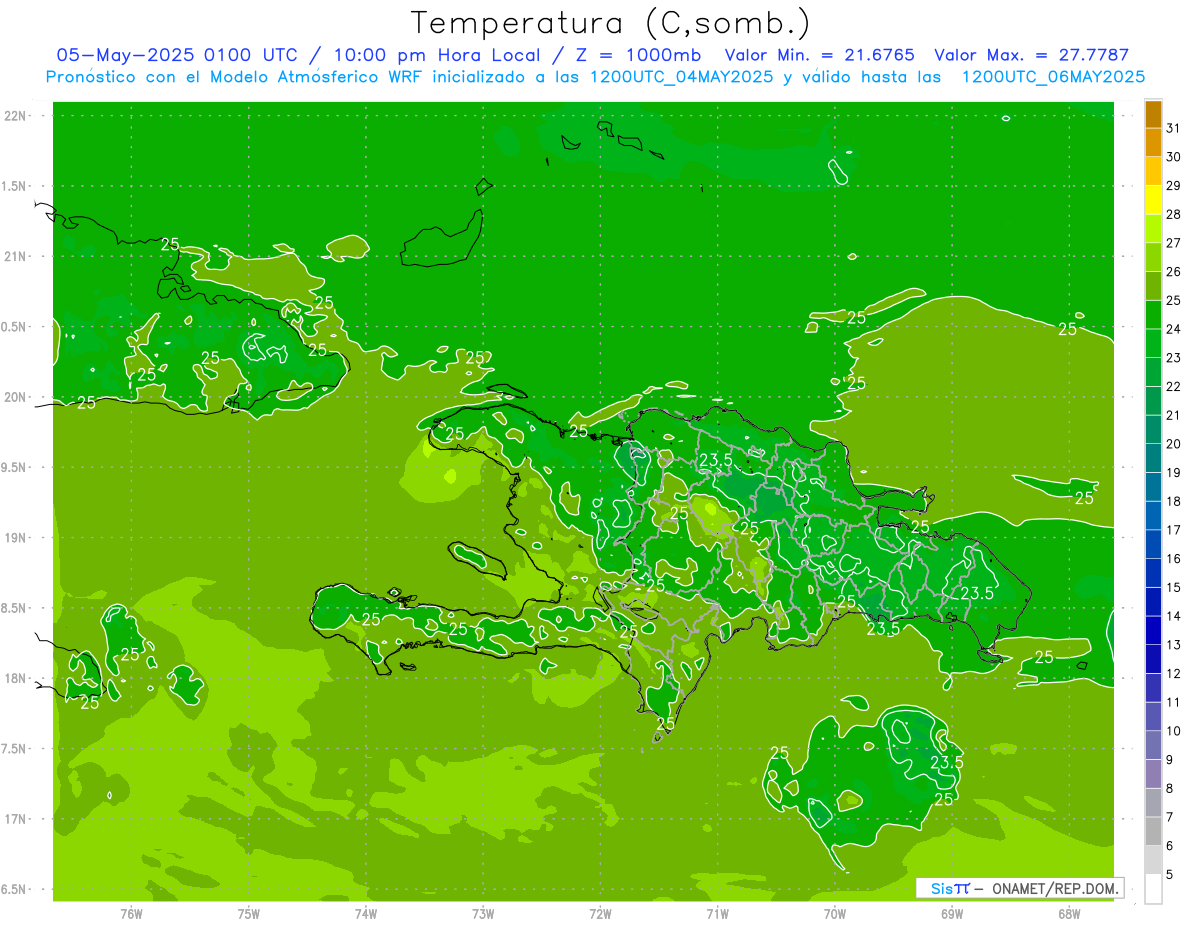Screen dimensions: 1200x927
Task: Click the '20N' latitude axis label
Action: point(15,397)
